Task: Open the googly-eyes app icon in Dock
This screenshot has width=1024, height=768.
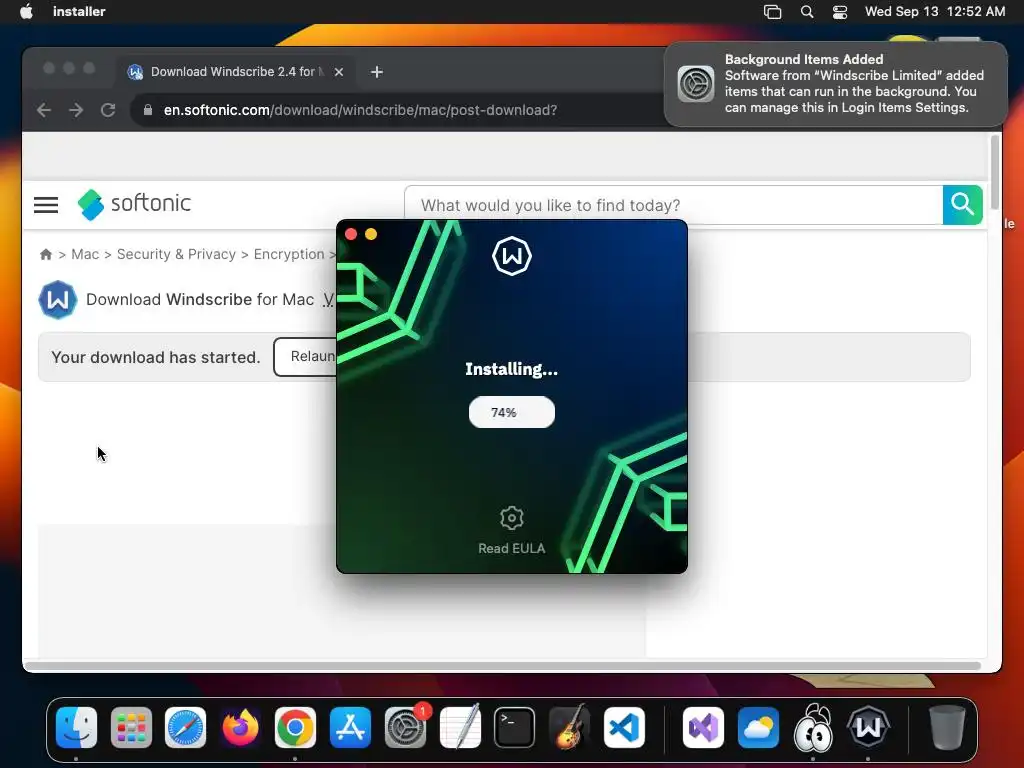Action: tap(813, 727)
